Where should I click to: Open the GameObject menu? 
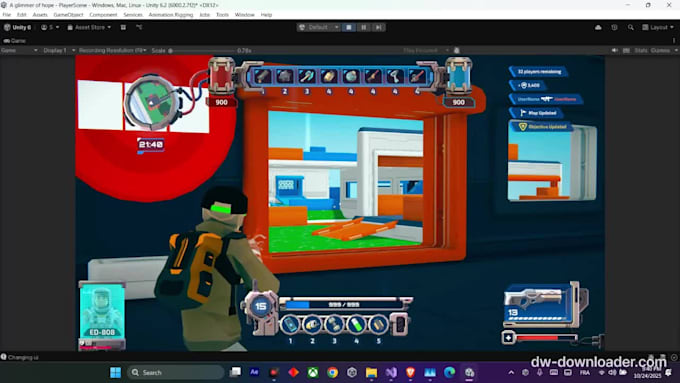(68, 15)
